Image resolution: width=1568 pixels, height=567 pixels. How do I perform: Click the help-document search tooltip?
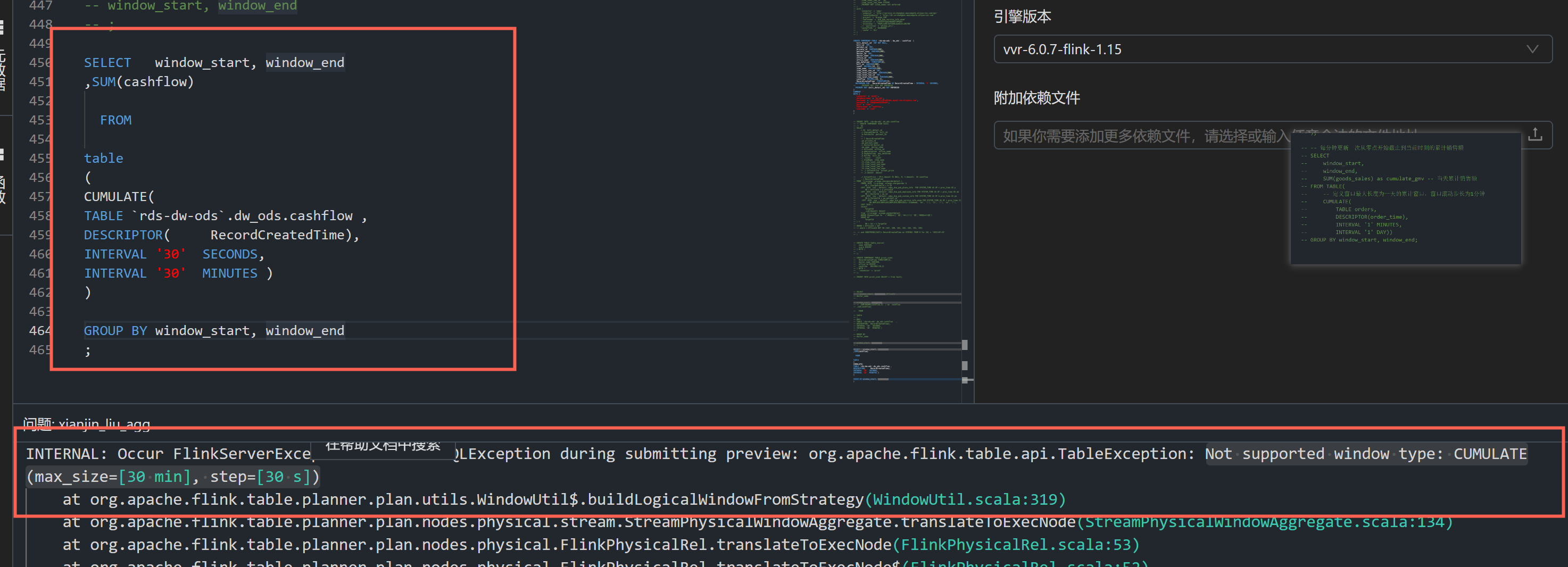click(382, 449)
